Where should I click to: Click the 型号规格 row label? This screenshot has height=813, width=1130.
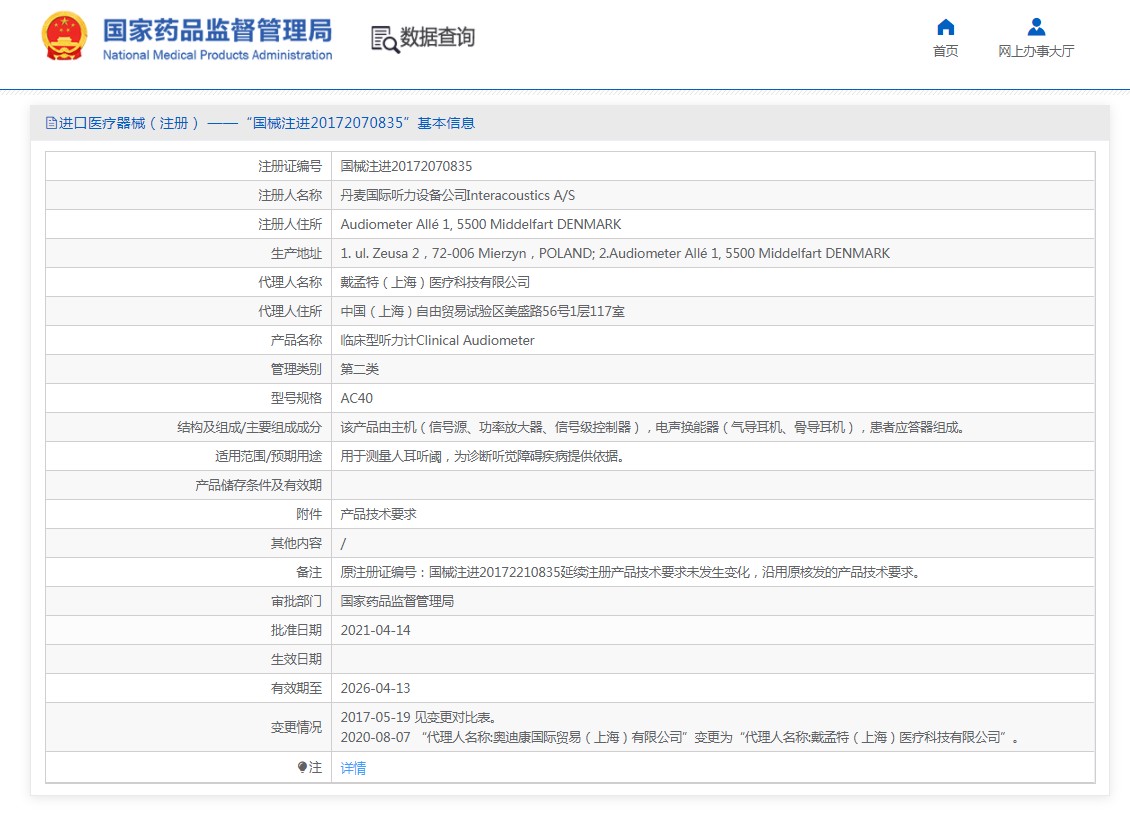click(x=296, y=398)
